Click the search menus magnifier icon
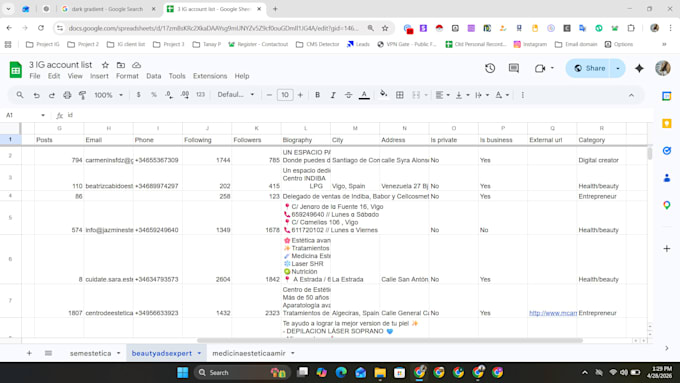Image resolution: width=680 pixels, height=383 pixels. click(x=20, y=95)
